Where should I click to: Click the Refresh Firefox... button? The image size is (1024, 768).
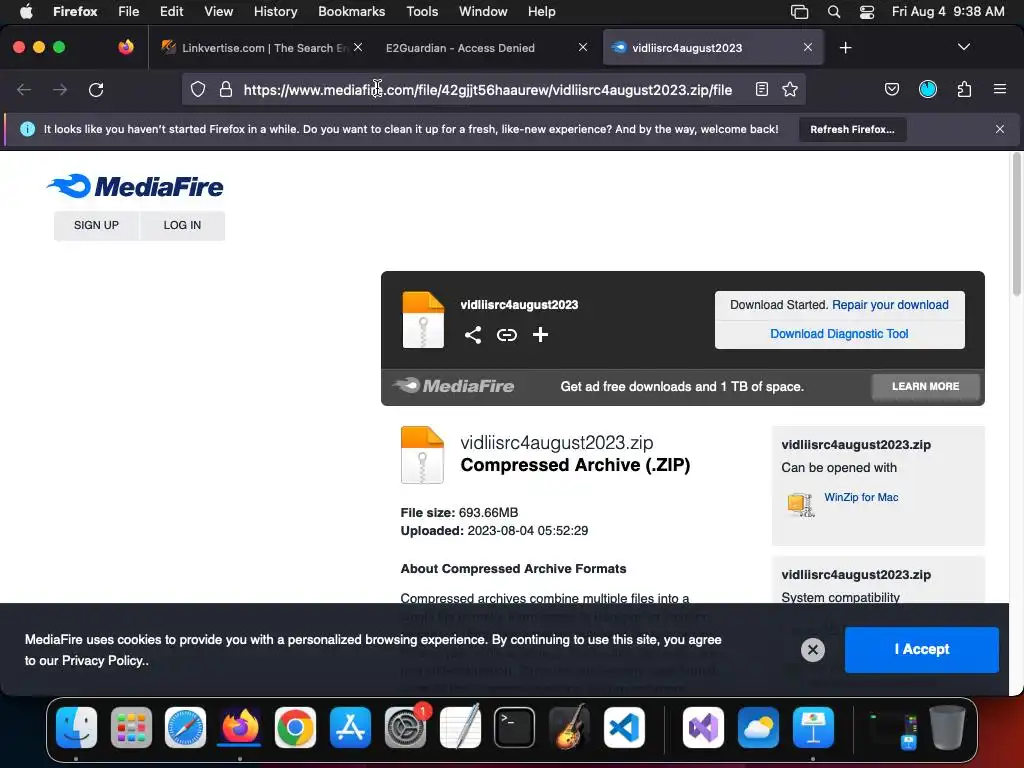[852, 129]
